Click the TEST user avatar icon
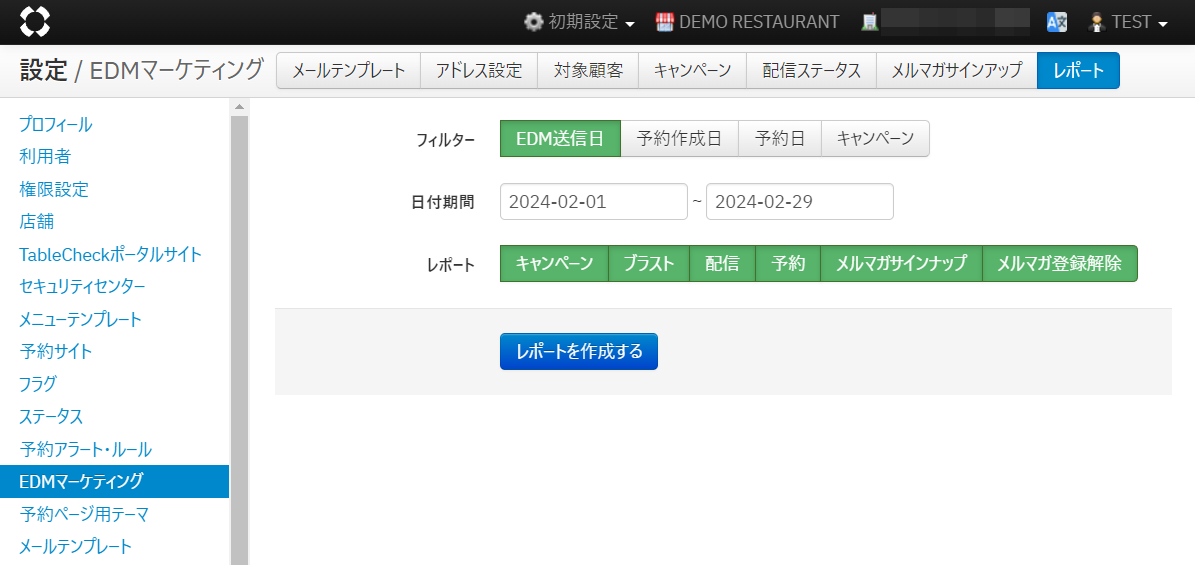1195x565 pixels. tap(1097, 22)
